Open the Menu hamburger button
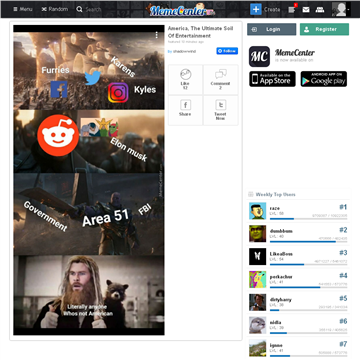Screen dimensions: 360x360 (23, 9)
